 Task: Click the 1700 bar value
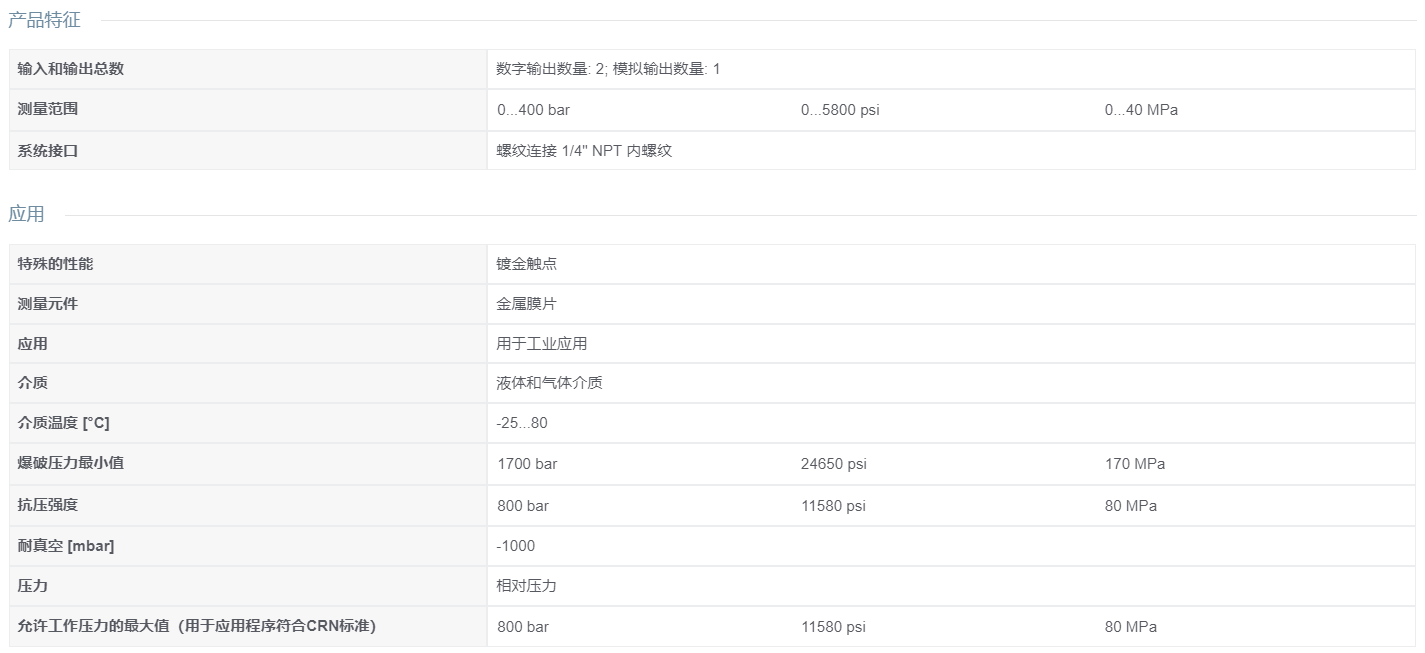pyautogui.click(x=527, y=464)
